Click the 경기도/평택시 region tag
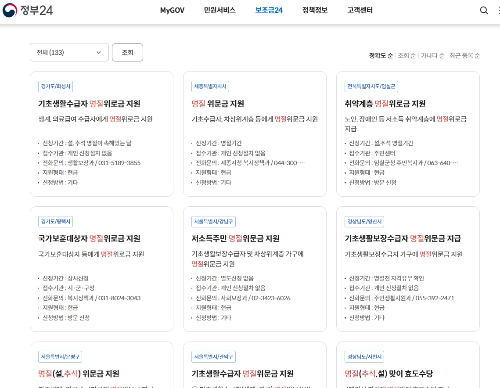The height and width of the screenshot is (388, 500). [x=56, y=221]
